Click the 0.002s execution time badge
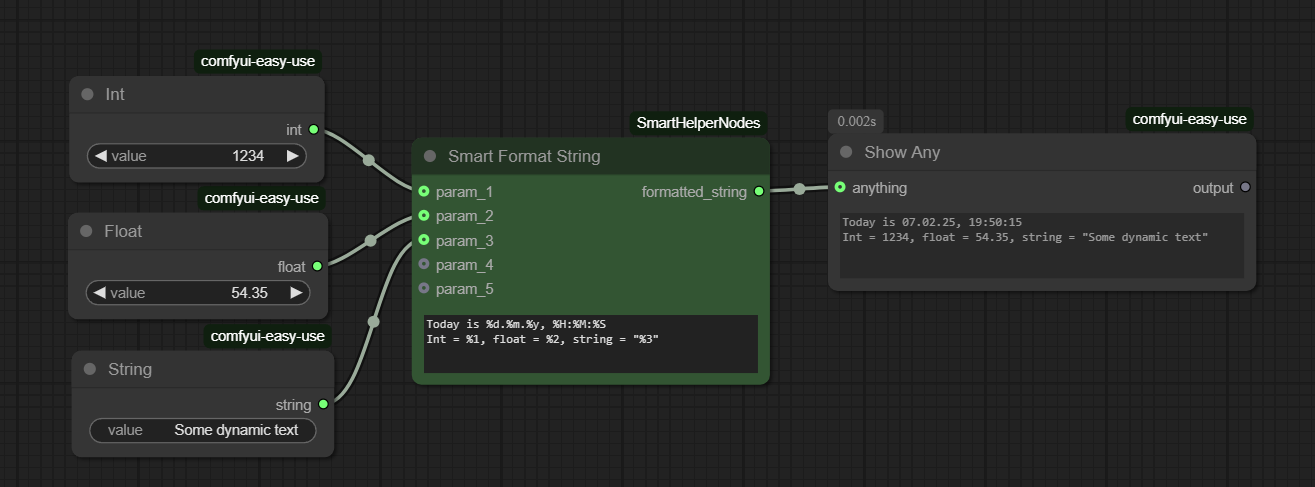Screen dimensions: 1315x487 [x=856, y=121]
